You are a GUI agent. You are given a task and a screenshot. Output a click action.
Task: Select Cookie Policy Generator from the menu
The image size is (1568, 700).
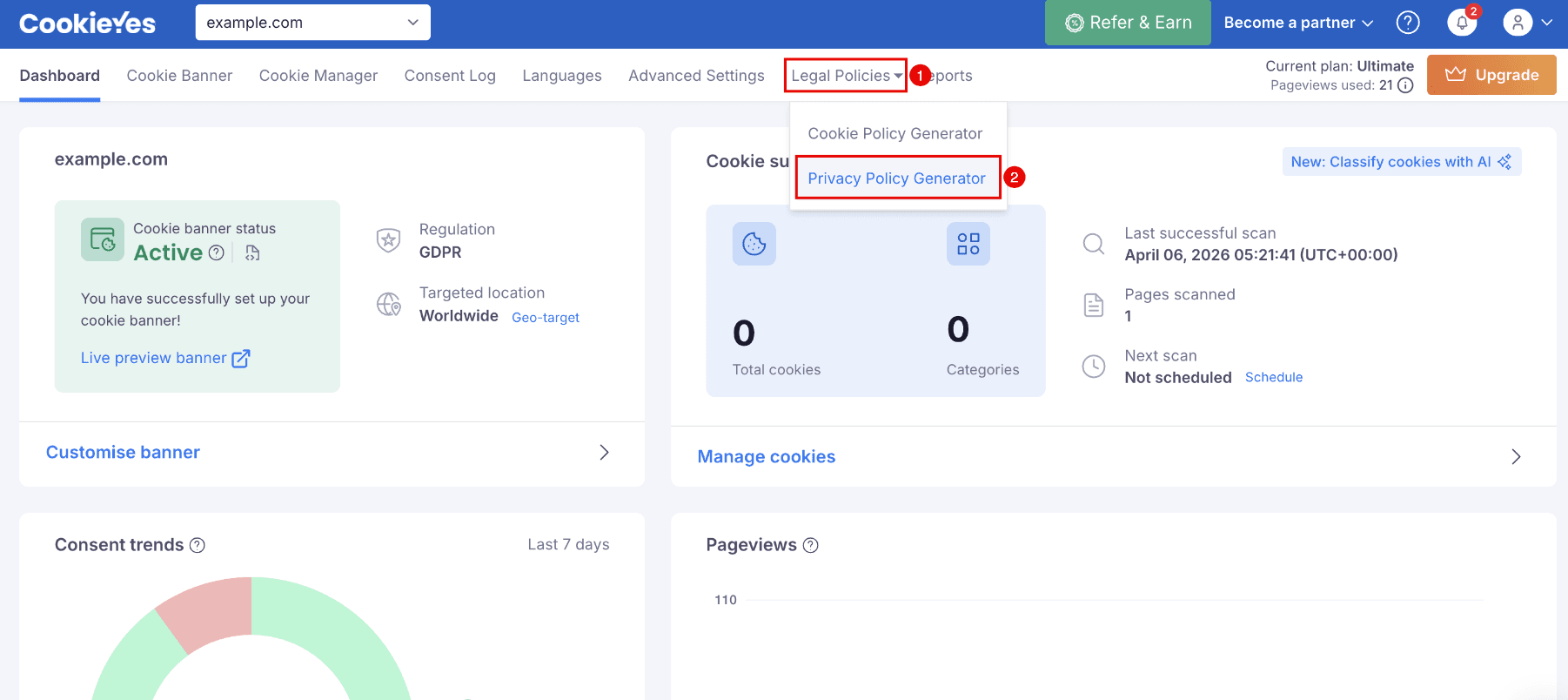(x=895, y=133)
